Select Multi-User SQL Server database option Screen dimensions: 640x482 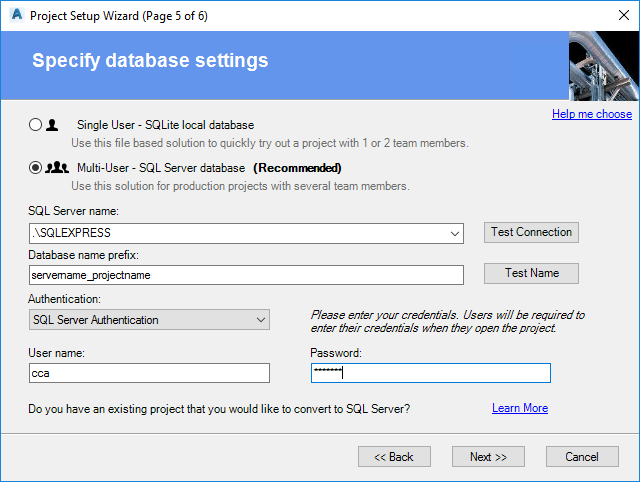click(x=36, y=168)
